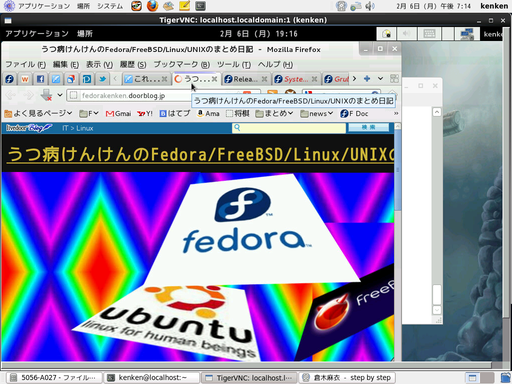Image resolution: width=512 pixels, height=384 pixels.
Task: Click the remote desktop volume icon
Action: (x=406, y=34)
